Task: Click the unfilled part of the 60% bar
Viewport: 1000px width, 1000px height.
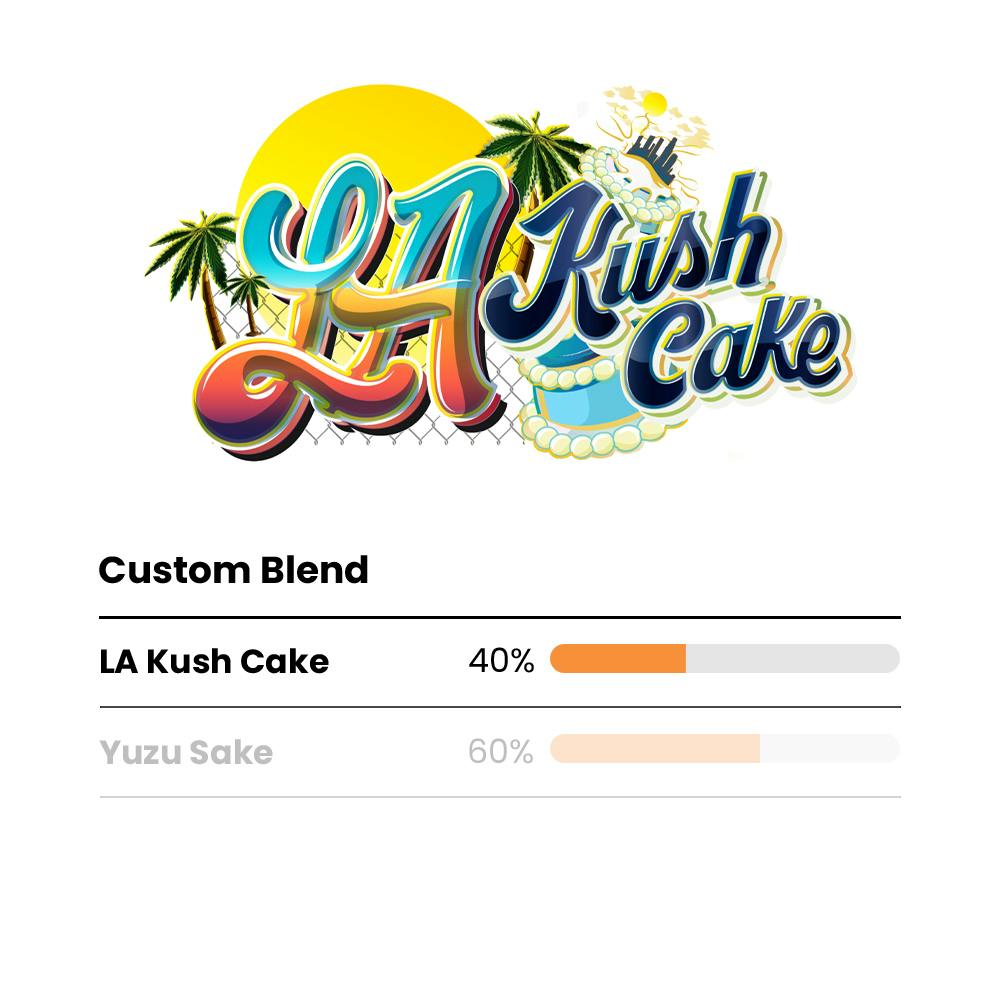Action: click(829, 749)
